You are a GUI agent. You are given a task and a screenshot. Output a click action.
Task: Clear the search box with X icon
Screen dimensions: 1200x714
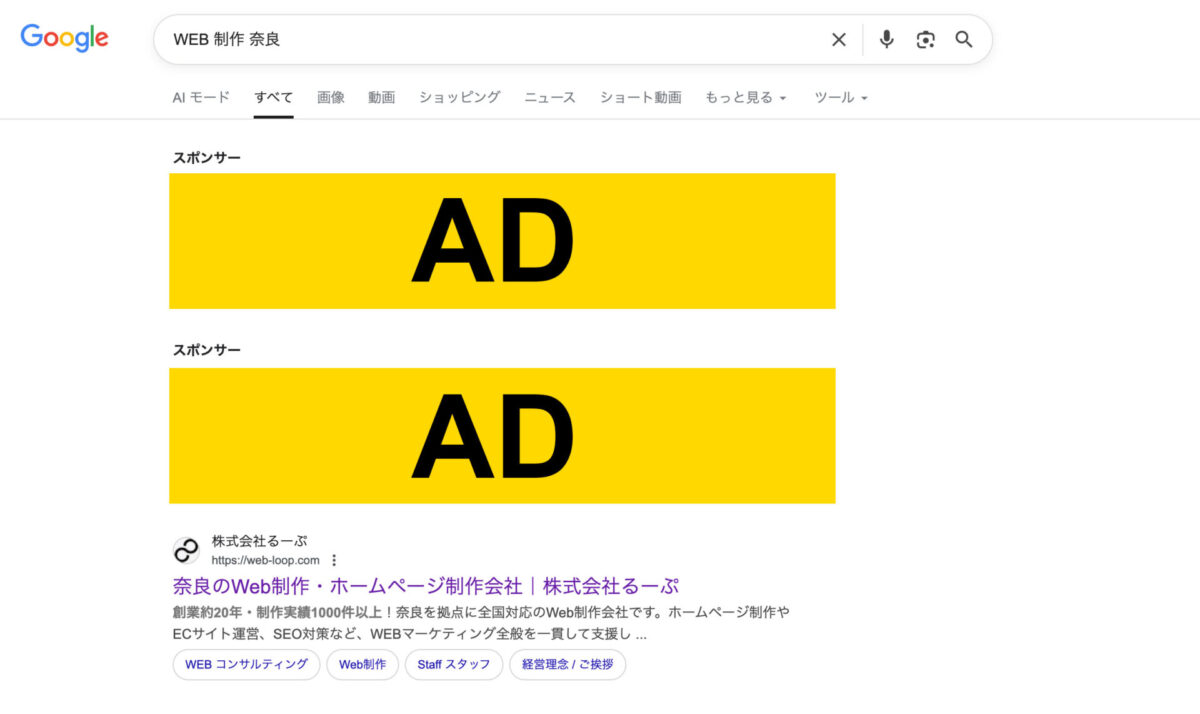click(838, 39)
